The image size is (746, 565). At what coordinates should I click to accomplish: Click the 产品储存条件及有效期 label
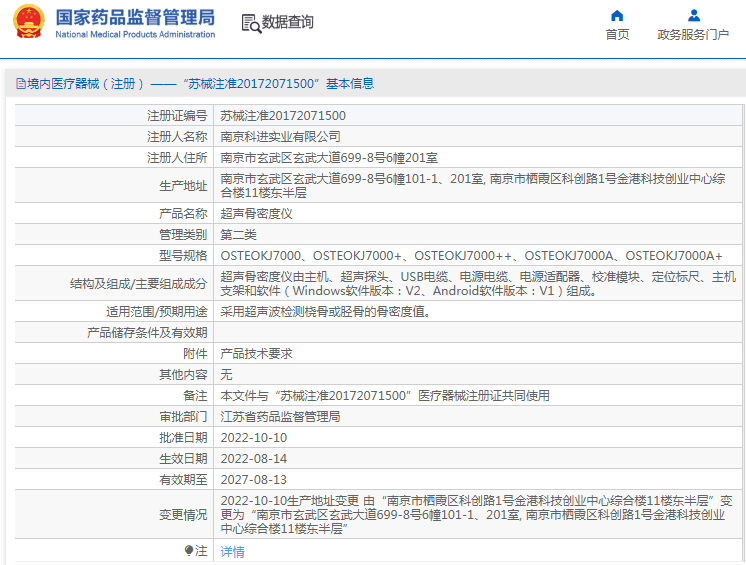[x=147, y=332]
